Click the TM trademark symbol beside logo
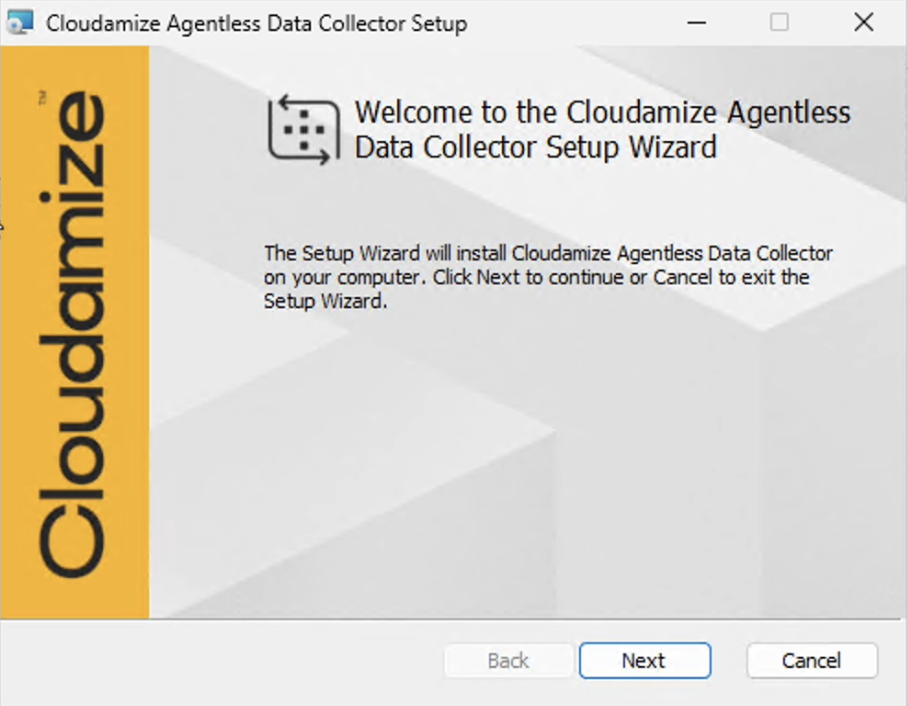The image size is (908, 706). 42,97
